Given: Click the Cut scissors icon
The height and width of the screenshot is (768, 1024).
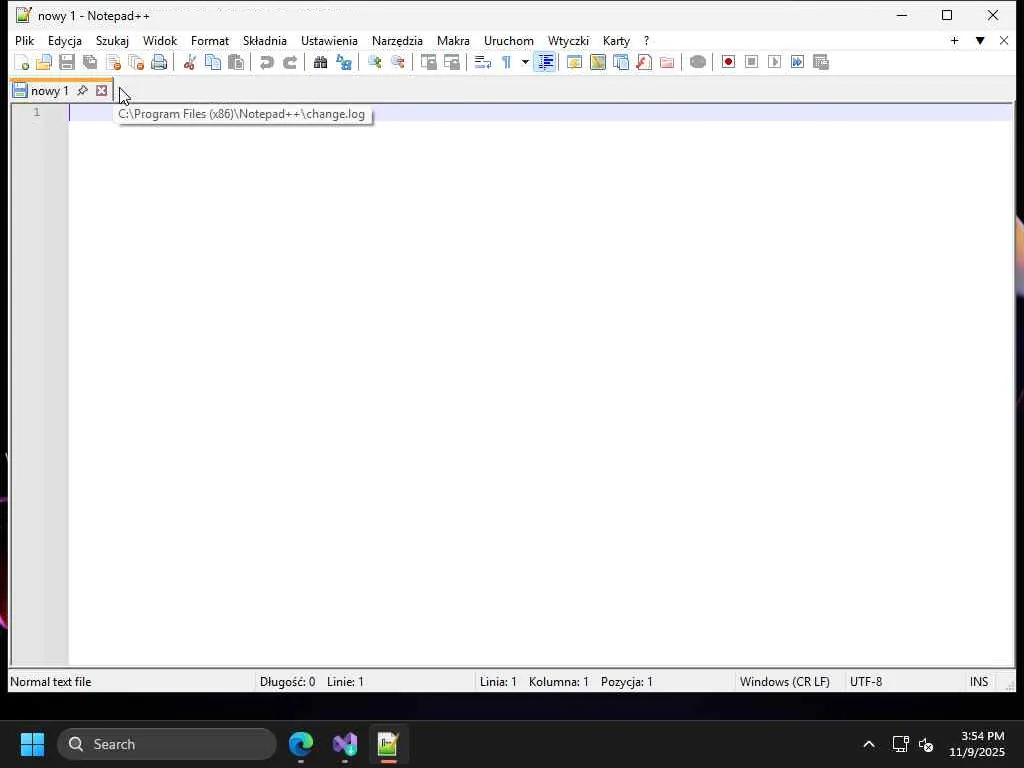Looking at the screenshot, I should [x=189, y=63].
